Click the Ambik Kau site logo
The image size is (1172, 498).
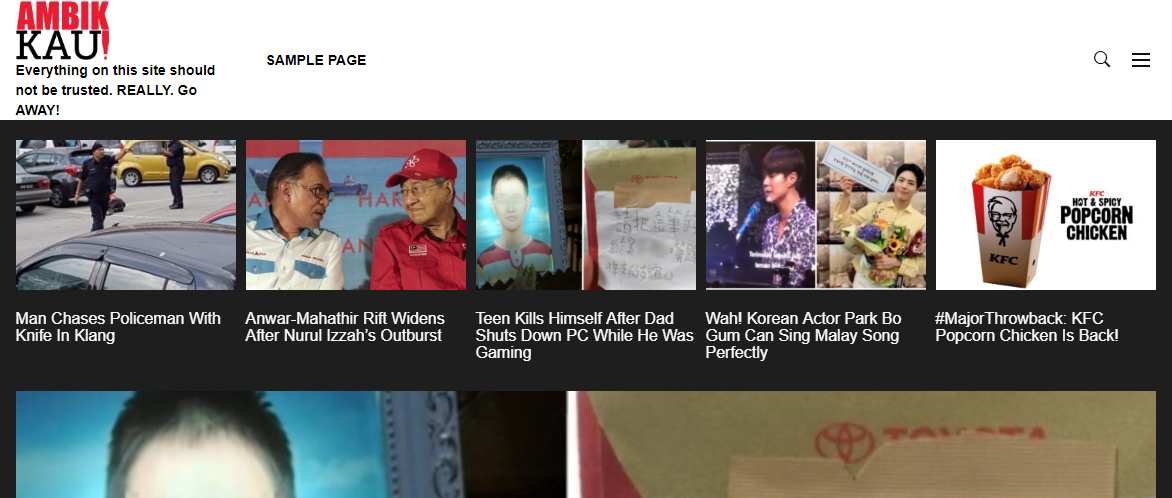pos(64,31)
